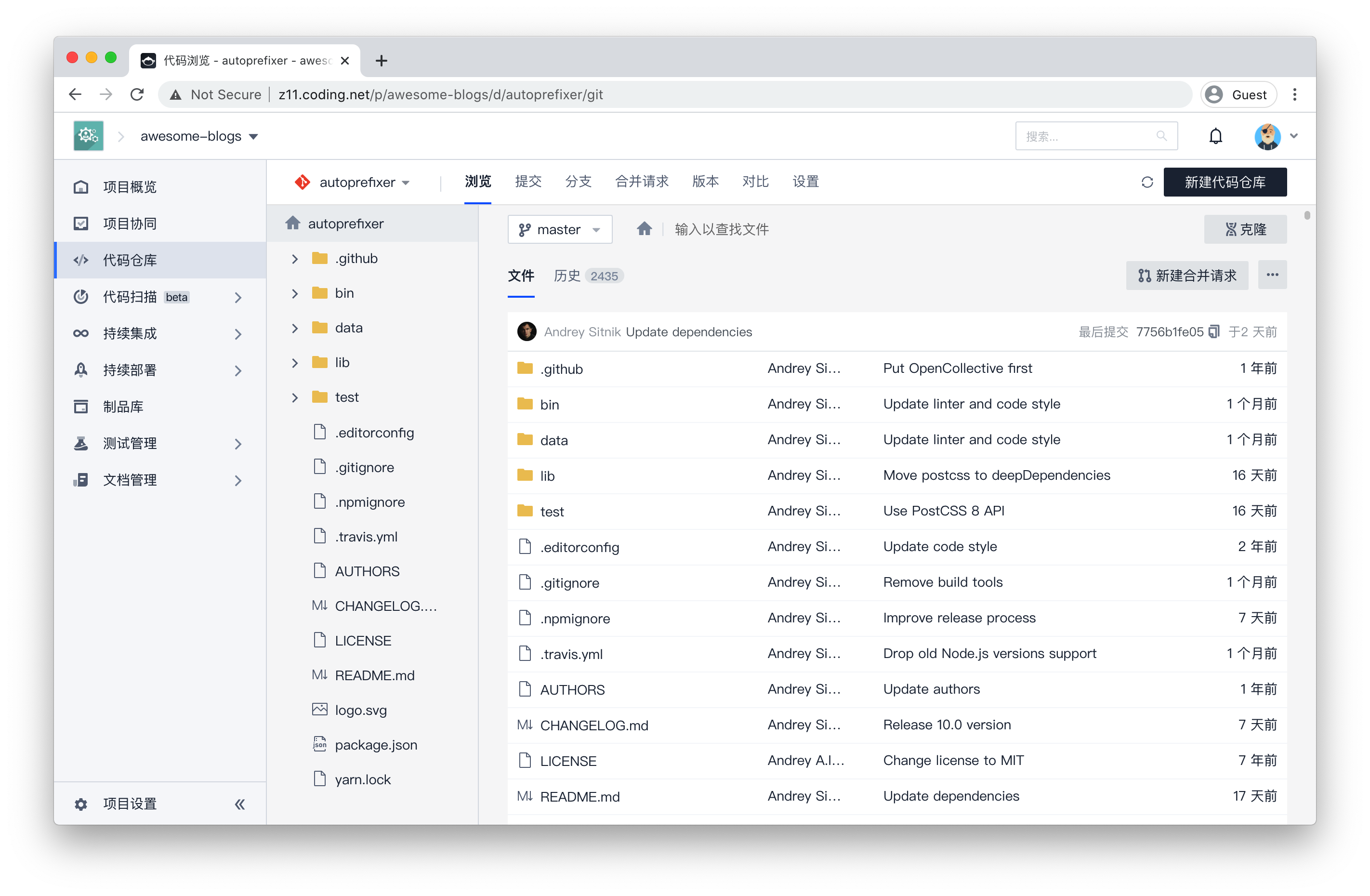Screen dimensions: 1370x896
Task: Open the autoprefixer repository dropdown
Action: click(x=352, y=183)
